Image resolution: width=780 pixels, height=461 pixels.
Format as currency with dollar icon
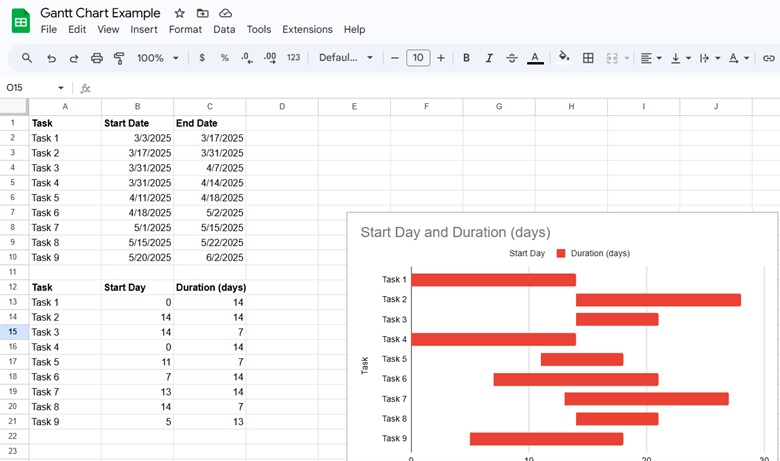tap(202, 58)
